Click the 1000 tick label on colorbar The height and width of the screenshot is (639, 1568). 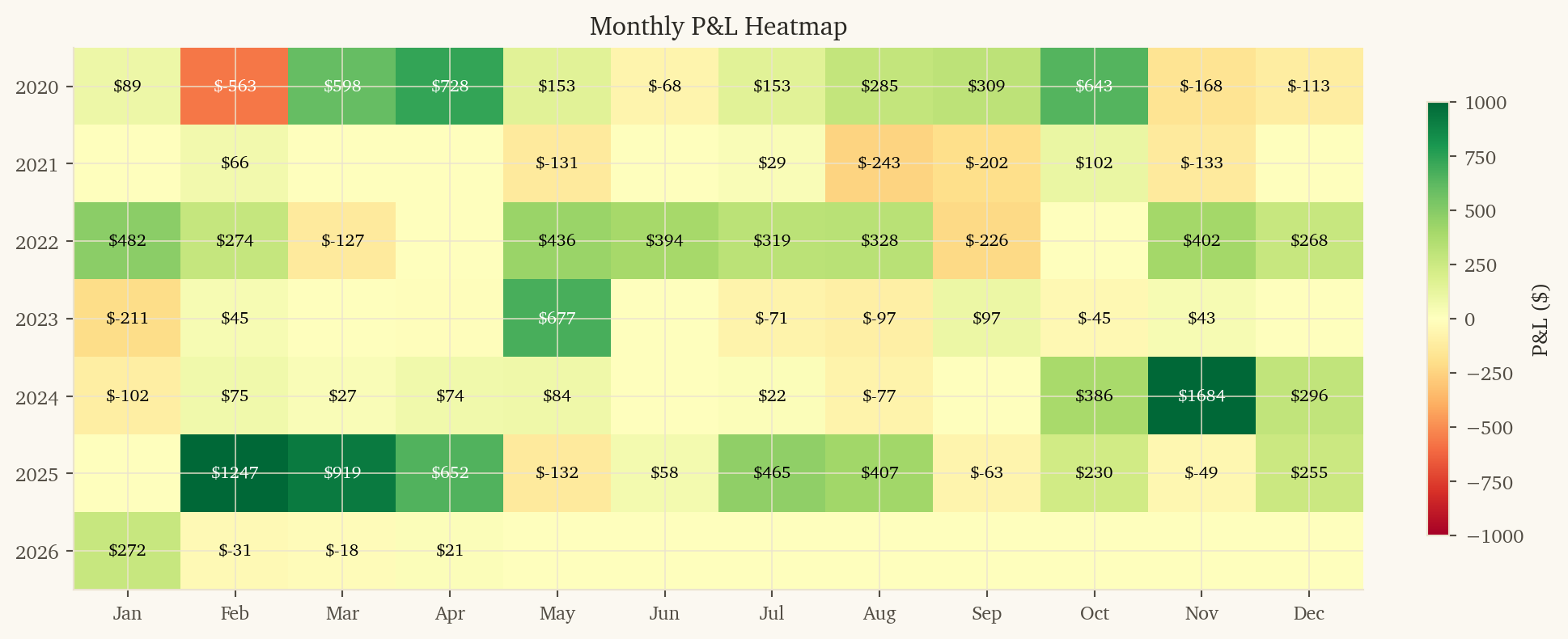tap(1485, 103)
